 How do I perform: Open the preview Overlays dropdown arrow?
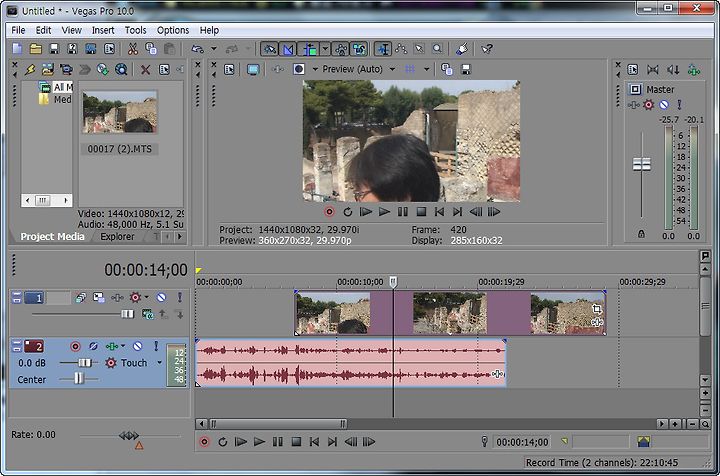(427, 69)
